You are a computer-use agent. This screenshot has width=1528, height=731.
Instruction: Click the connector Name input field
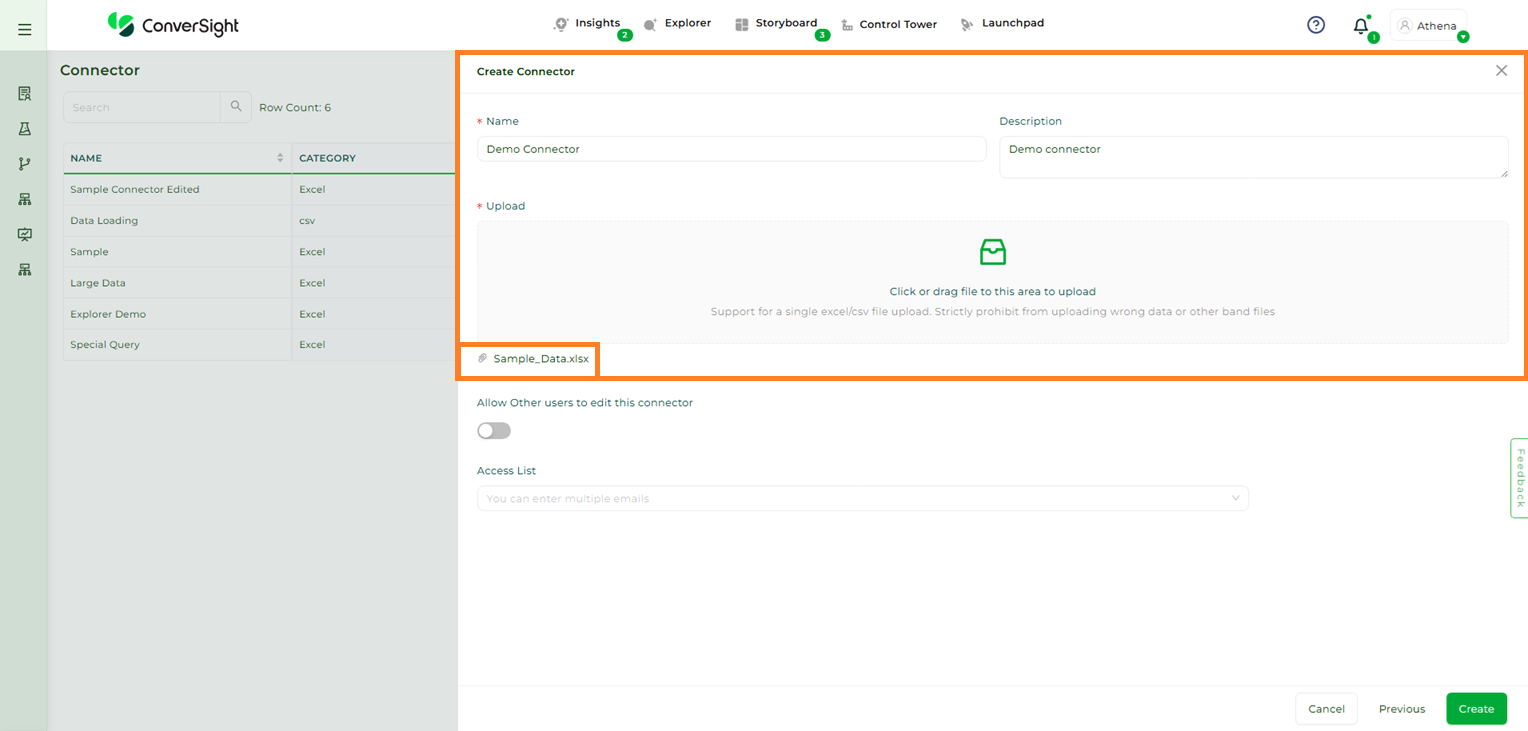(x=731, y=149)
